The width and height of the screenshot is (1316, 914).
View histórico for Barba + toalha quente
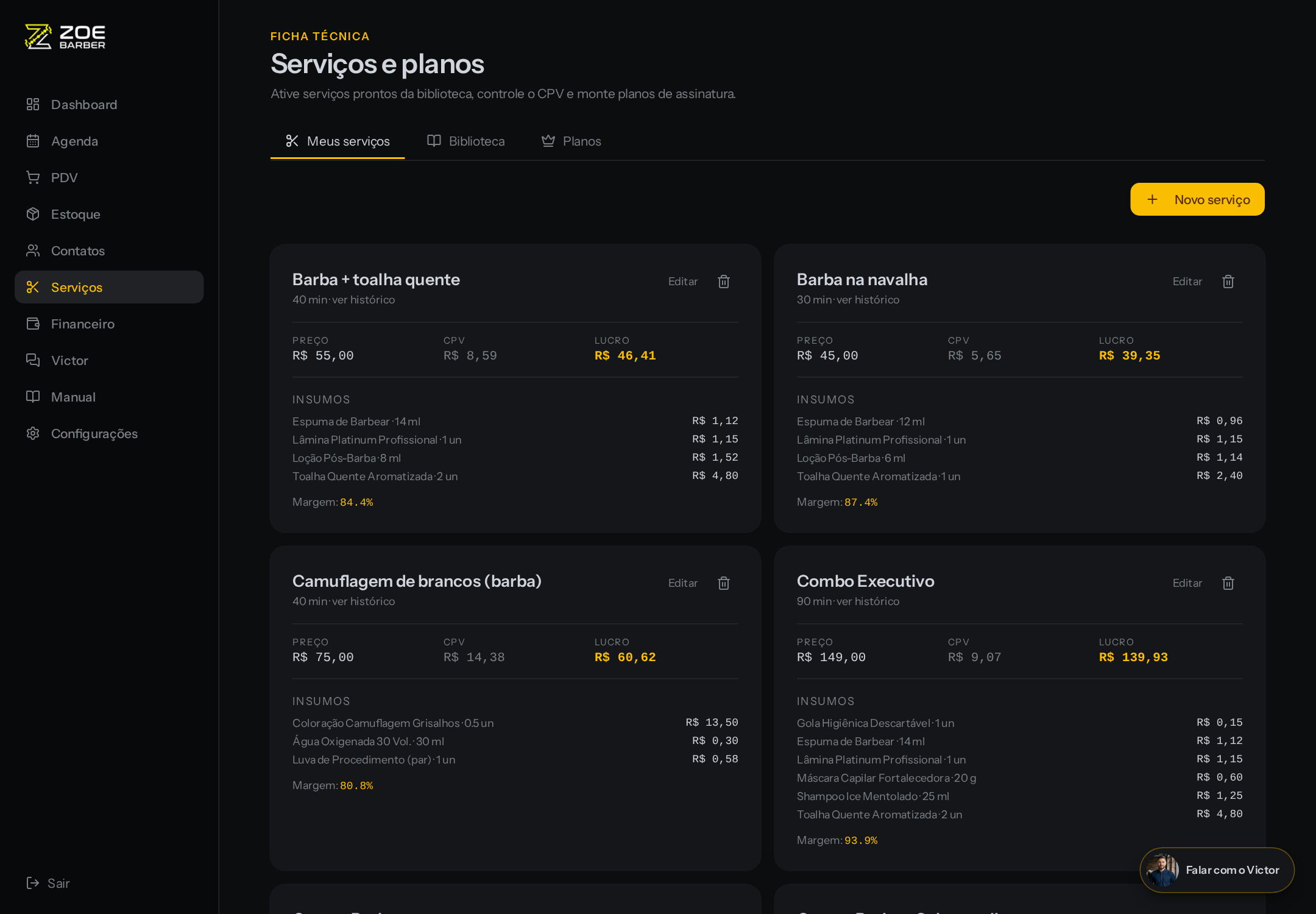(364, 300)
